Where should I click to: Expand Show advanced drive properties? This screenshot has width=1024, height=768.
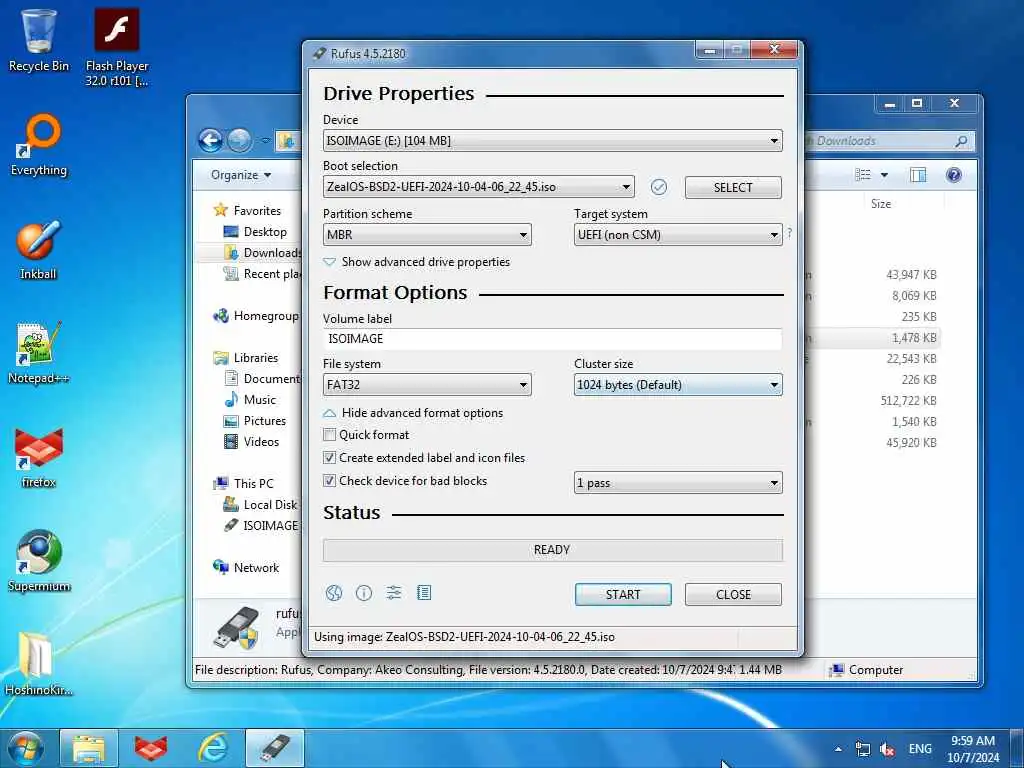pyautogui.click(x=417, y=262)
